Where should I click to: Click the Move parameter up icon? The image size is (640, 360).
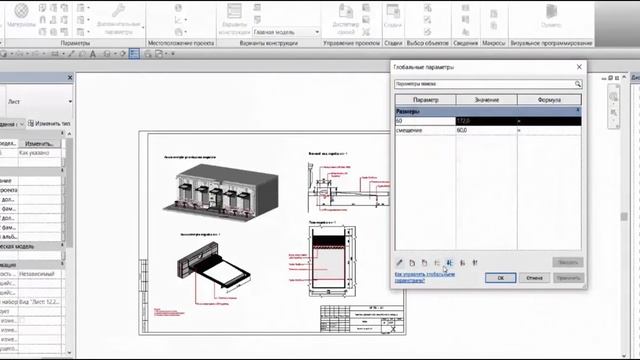click(x=437, y=263)
